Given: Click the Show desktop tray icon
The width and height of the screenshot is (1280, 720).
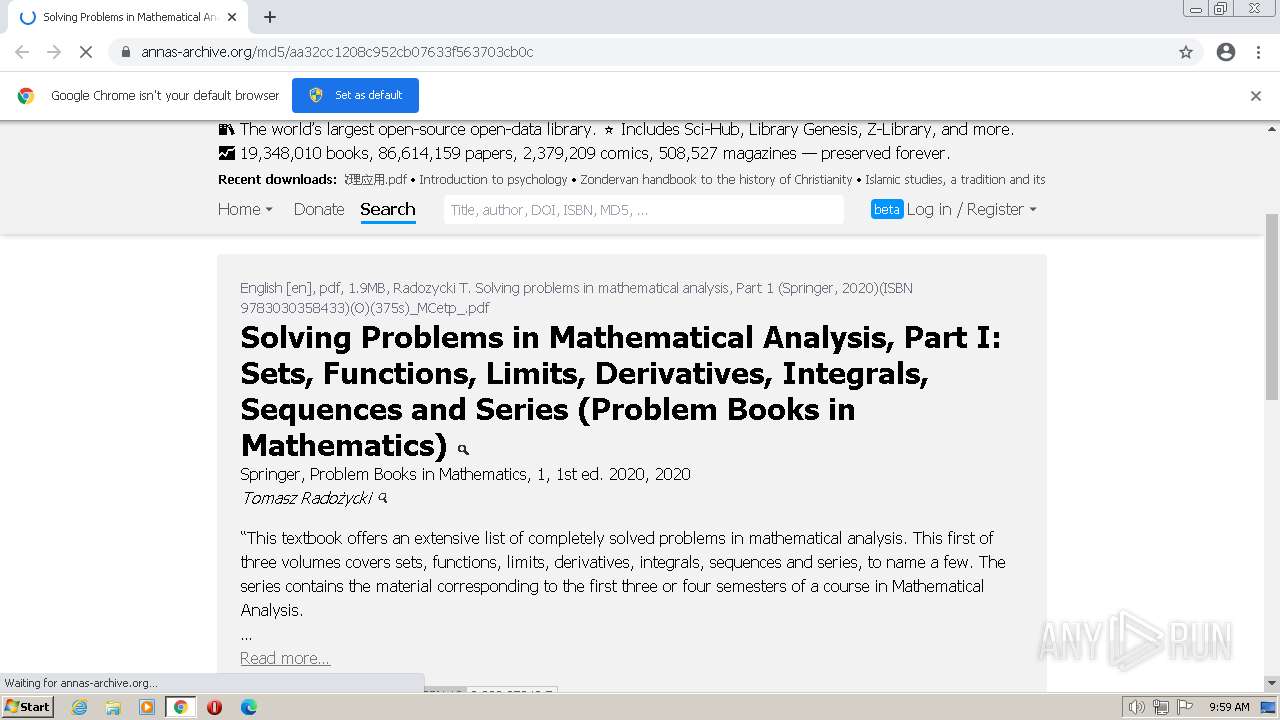Looking at the screenshot, I should [x=1268, y=707].
